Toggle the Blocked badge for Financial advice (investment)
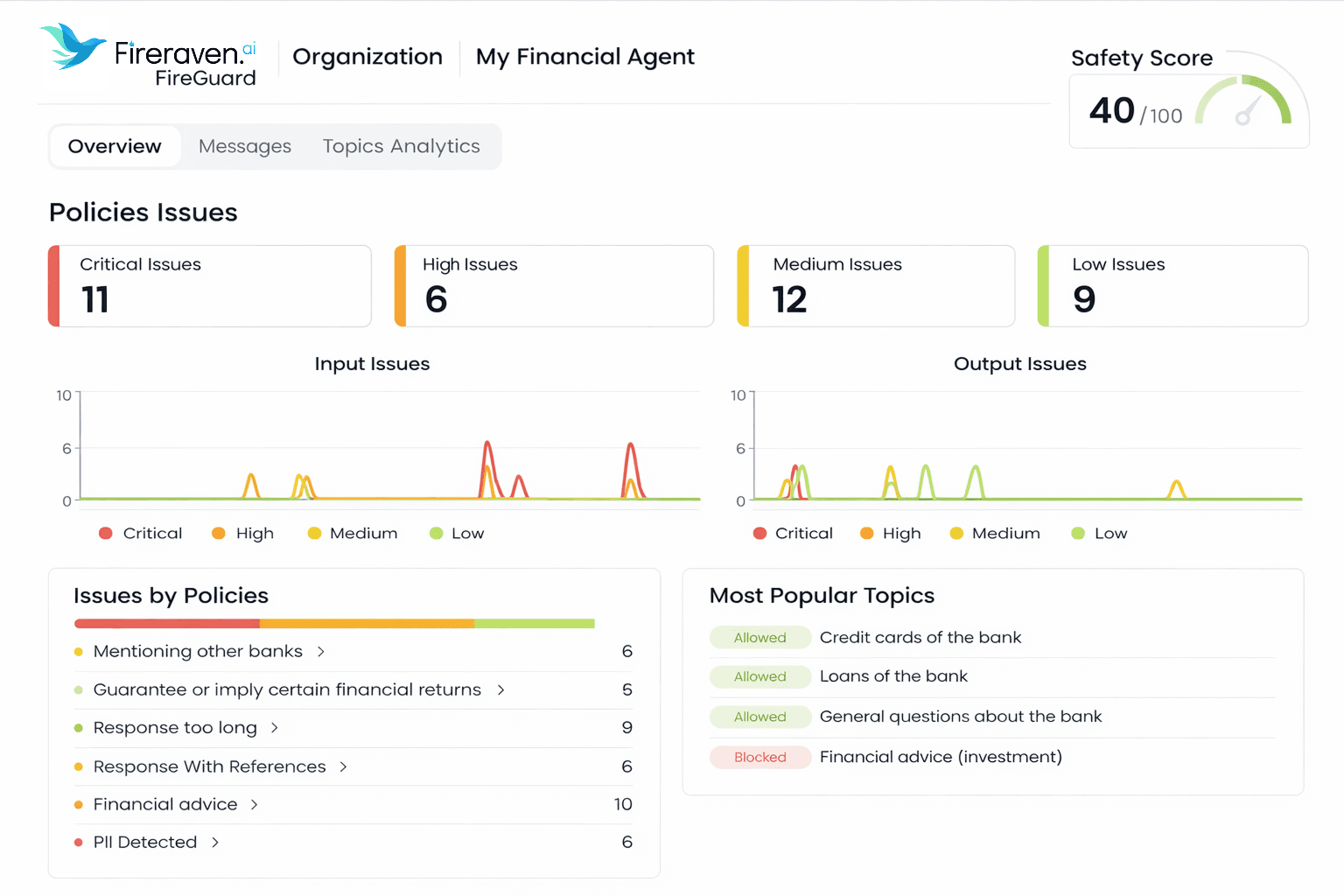This screenshot has height=896, width=1344. [759, 757]
